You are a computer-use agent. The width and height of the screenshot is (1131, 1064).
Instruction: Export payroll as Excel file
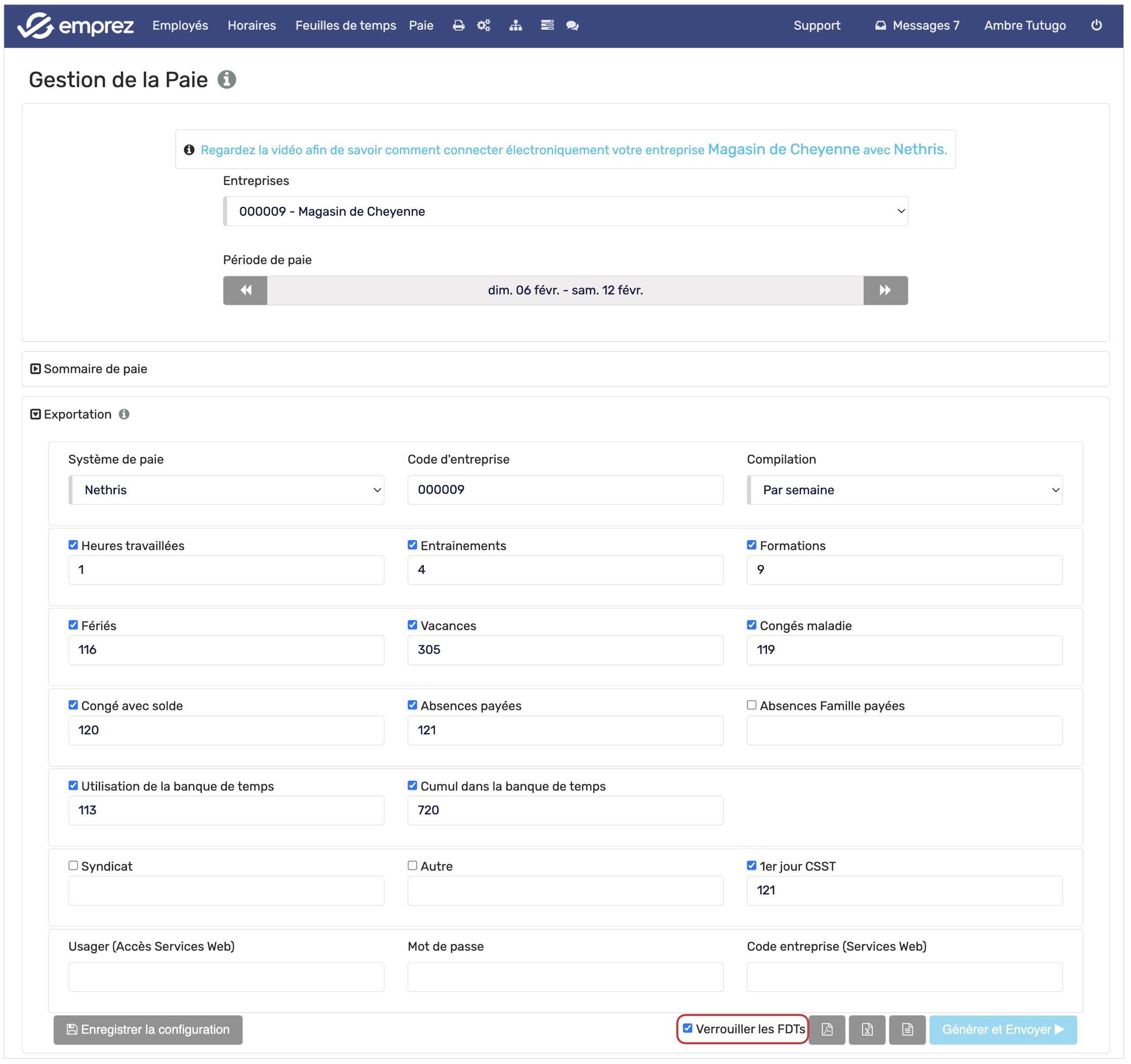point(867,1030)
